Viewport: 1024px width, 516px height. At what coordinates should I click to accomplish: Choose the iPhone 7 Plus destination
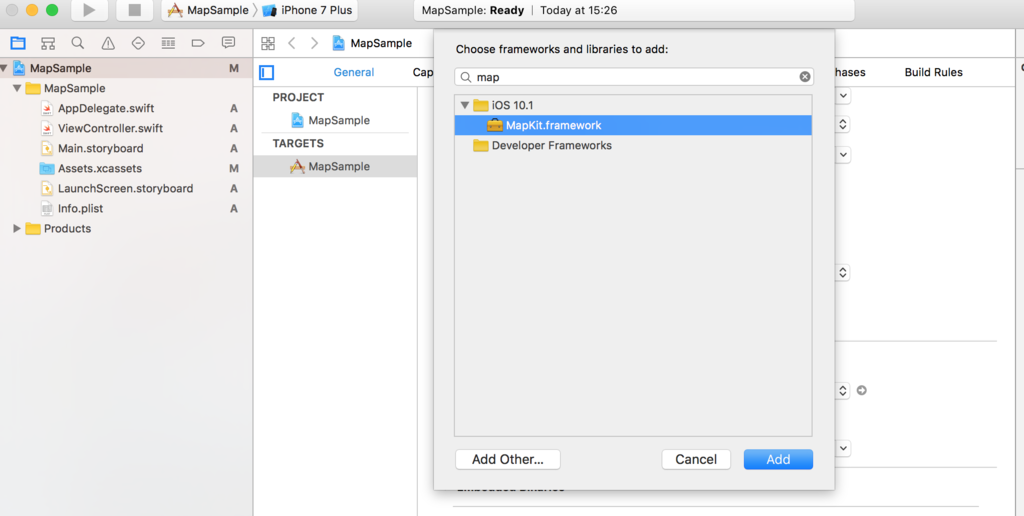(308, 10)
